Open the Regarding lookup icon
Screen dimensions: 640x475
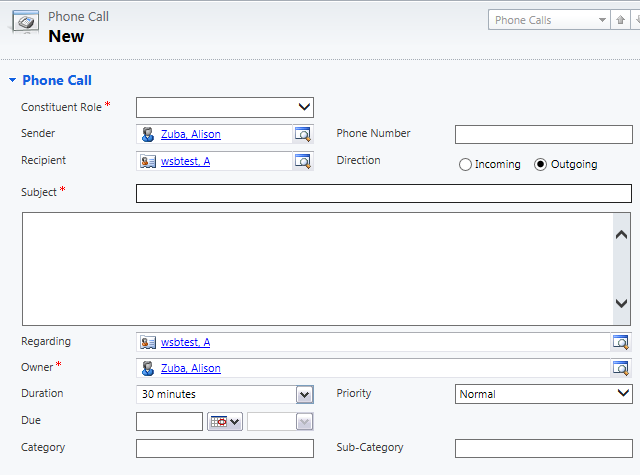click(622, 342)
